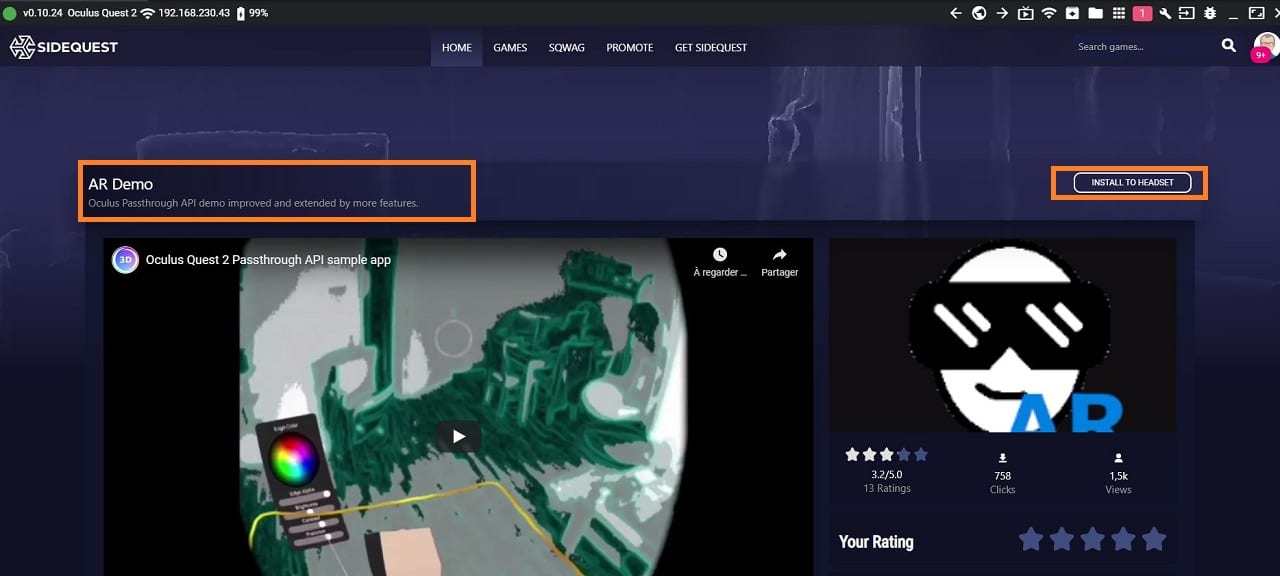Click the Views label

point(1119,490)
